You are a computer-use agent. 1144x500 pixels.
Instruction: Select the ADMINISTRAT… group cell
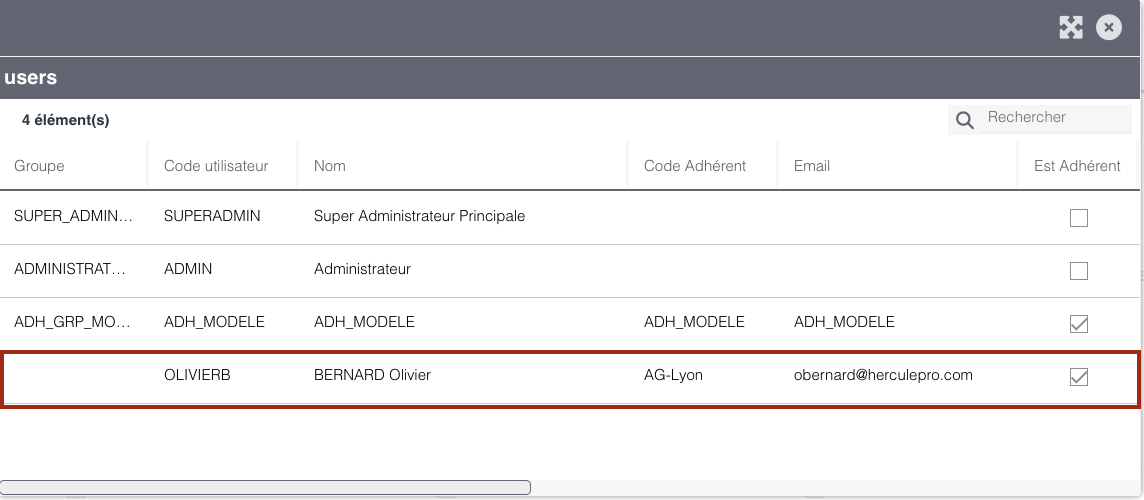click(70, 269)
